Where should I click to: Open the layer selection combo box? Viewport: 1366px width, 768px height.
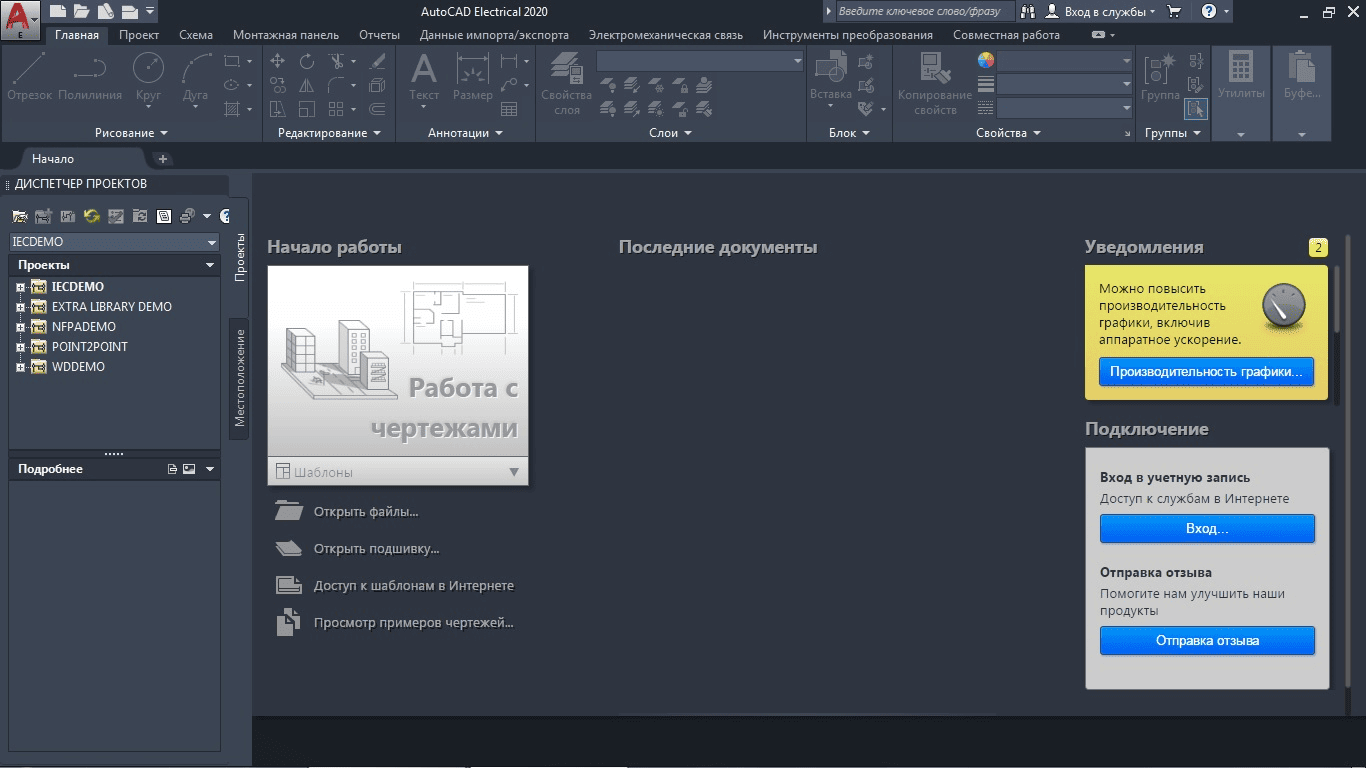point(700,61)
